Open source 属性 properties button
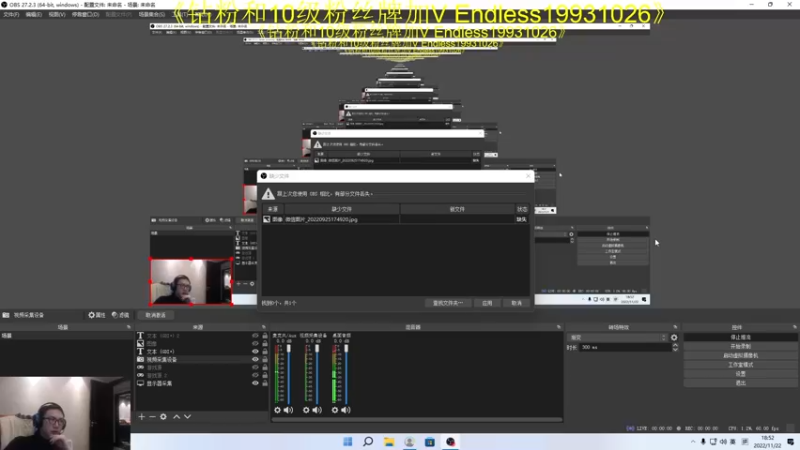 pos(96,315)
